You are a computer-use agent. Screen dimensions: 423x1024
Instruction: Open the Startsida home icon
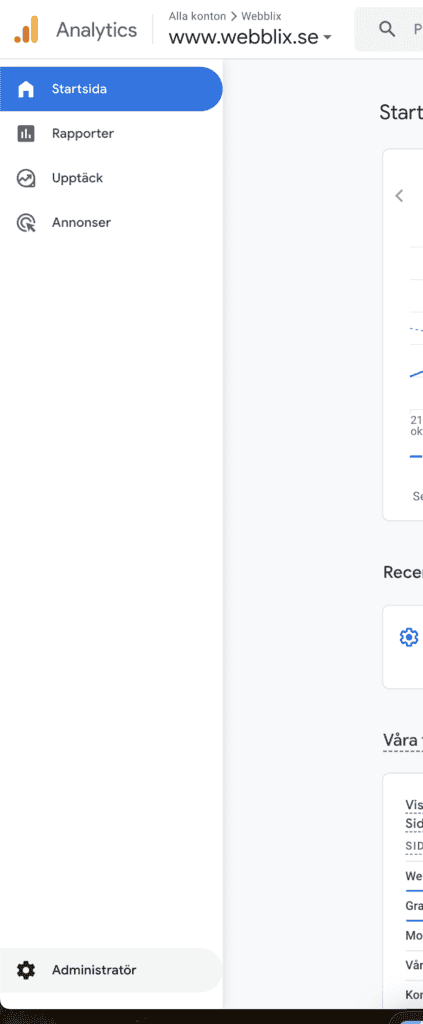[x=25, y=89]
